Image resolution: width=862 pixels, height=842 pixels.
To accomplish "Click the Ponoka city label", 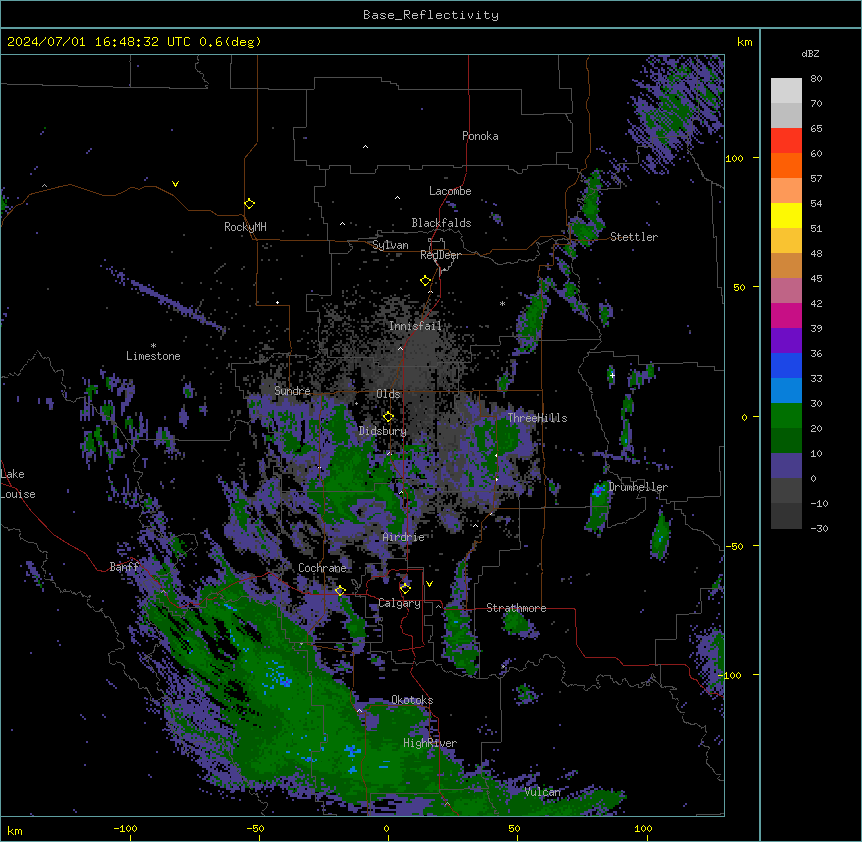I will tap(480, 136).
